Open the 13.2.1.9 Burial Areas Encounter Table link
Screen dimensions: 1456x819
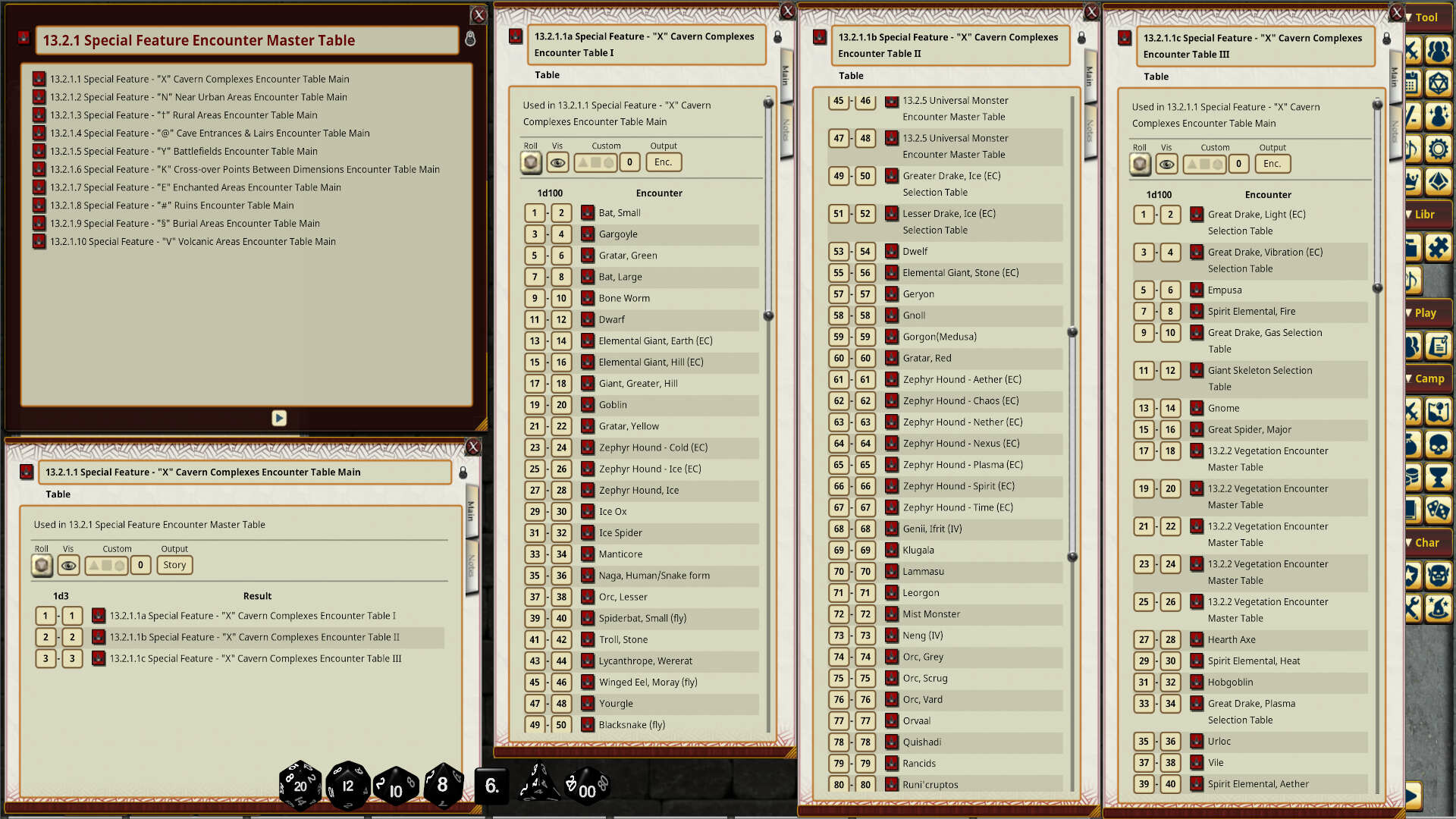click(x=185, y=223)
